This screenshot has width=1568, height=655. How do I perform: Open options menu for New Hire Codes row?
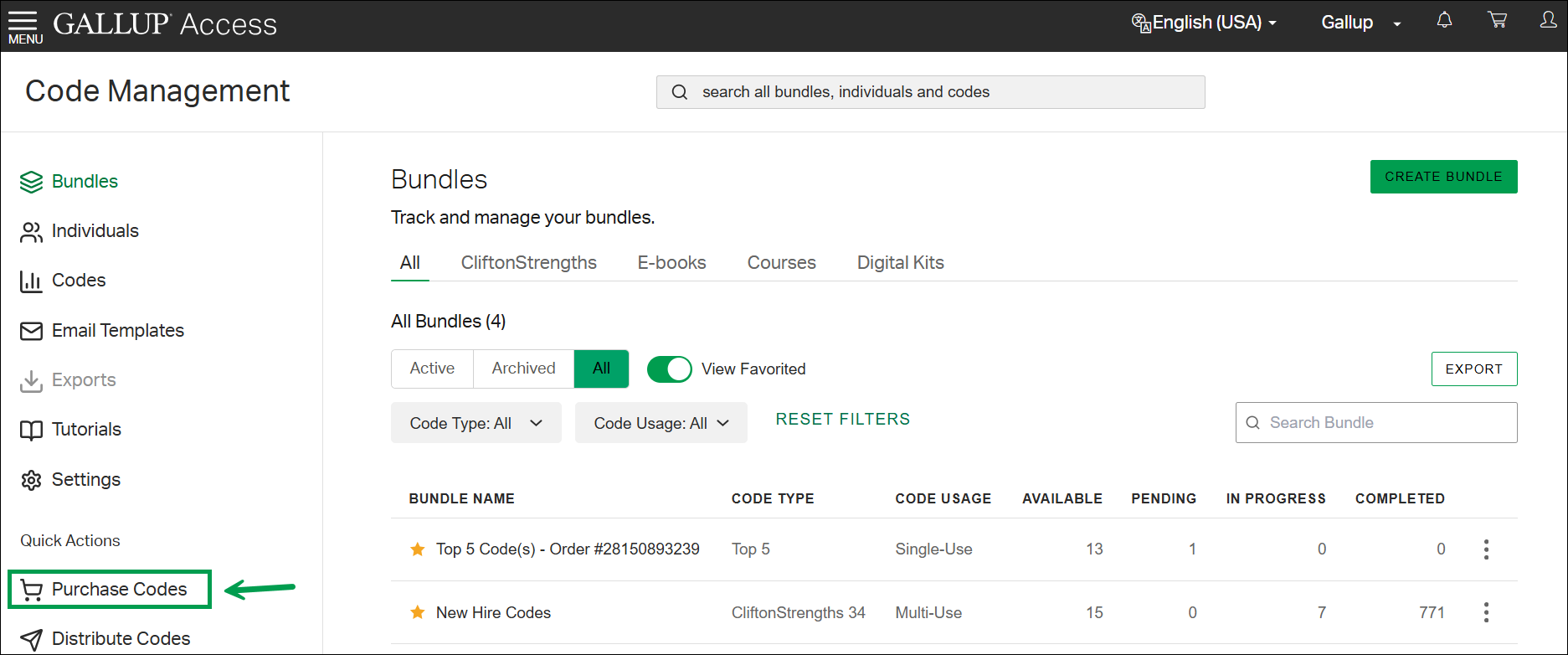(1486, 612)
